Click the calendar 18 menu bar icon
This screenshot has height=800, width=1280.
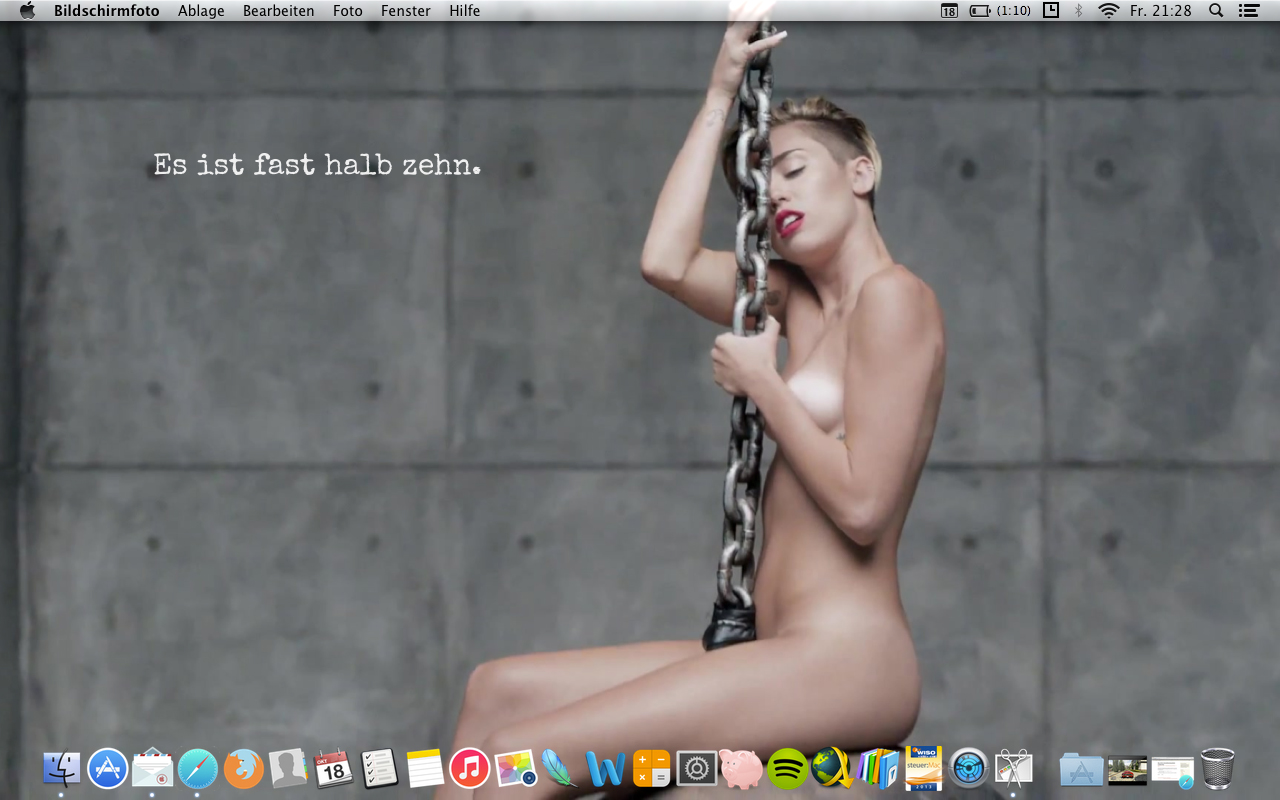coord(949,11)
